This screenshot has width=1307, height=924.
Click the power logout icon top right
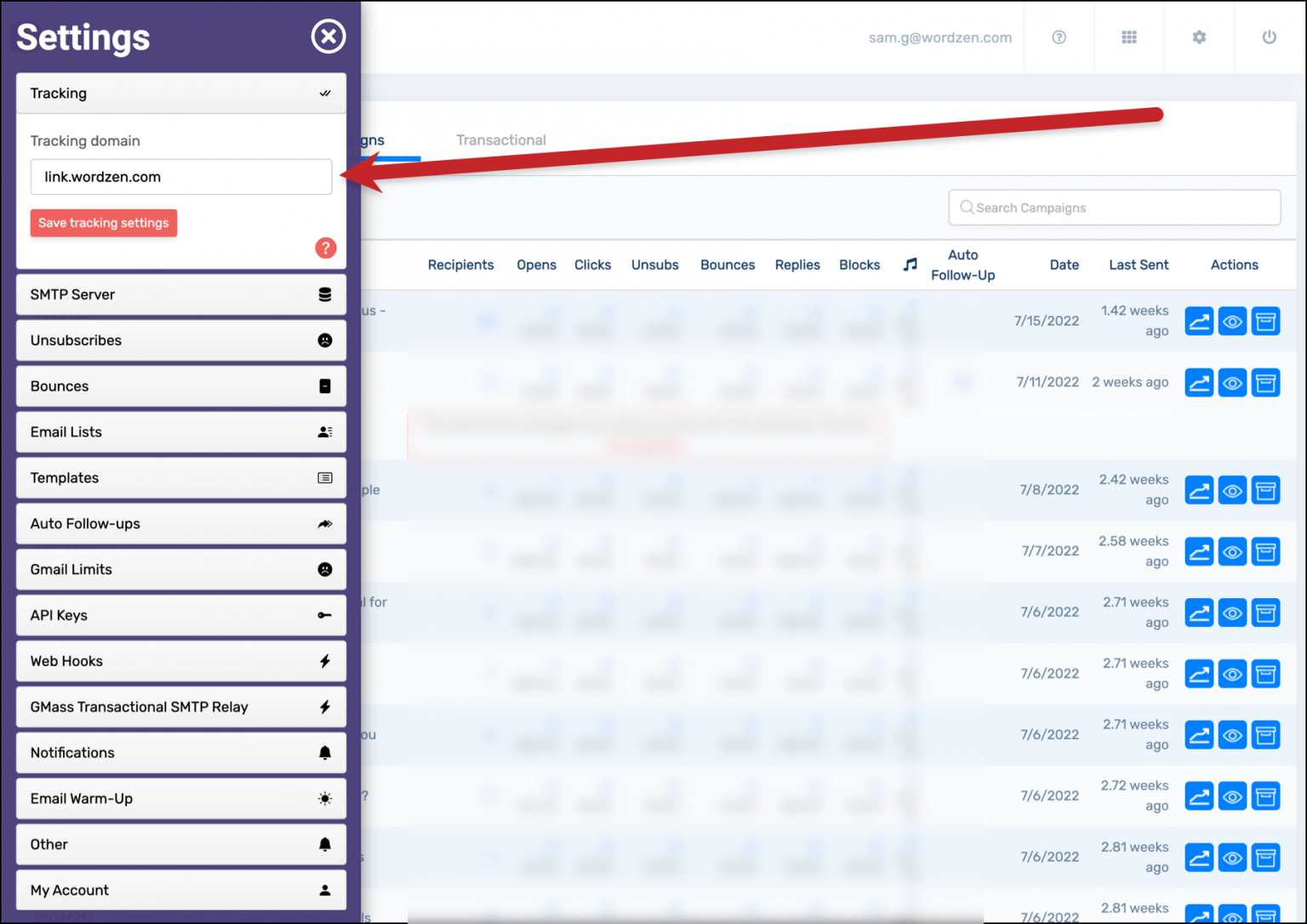(1269, 37)
